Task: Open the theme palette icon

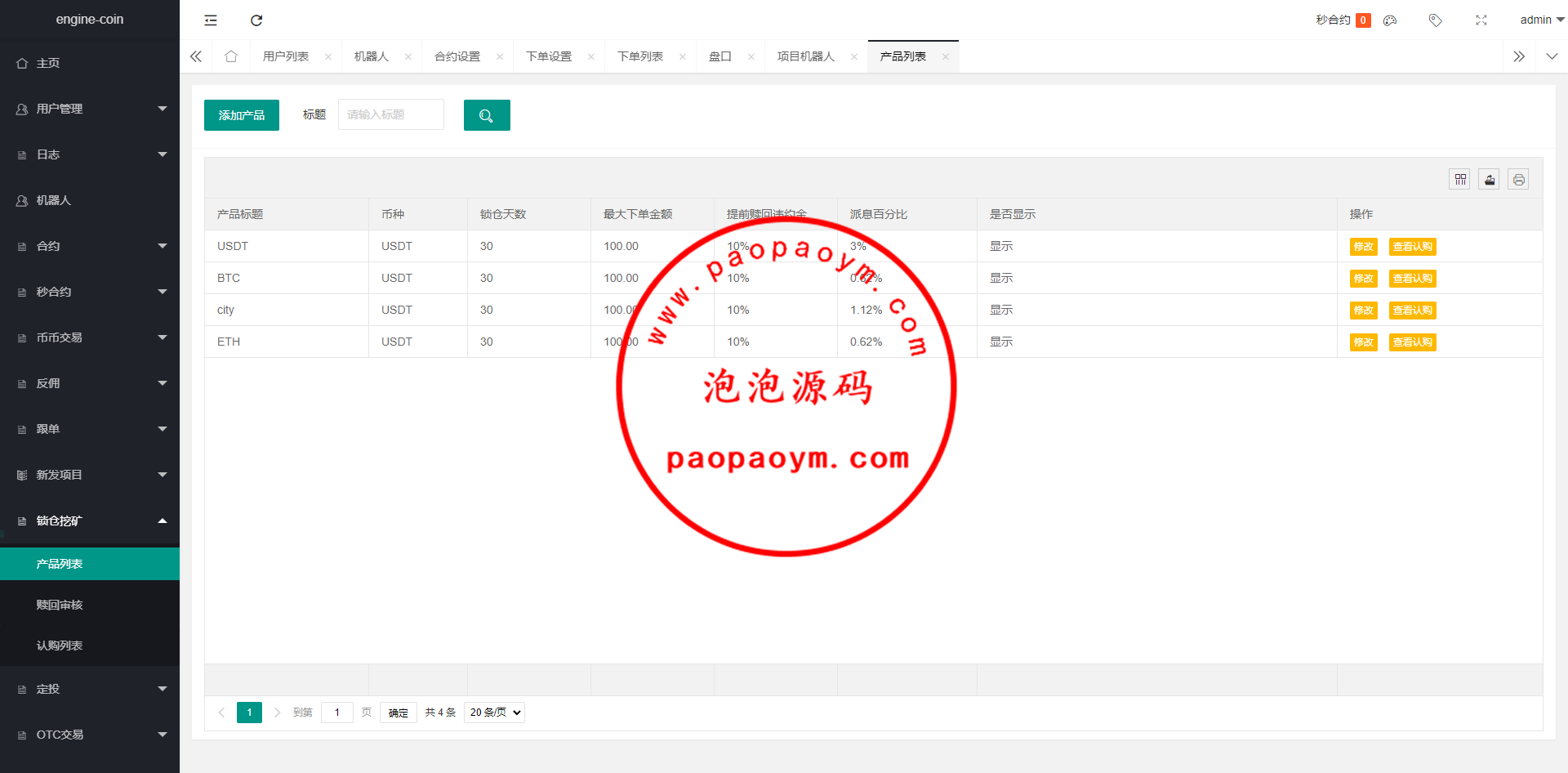Action: pos(1390,20)
